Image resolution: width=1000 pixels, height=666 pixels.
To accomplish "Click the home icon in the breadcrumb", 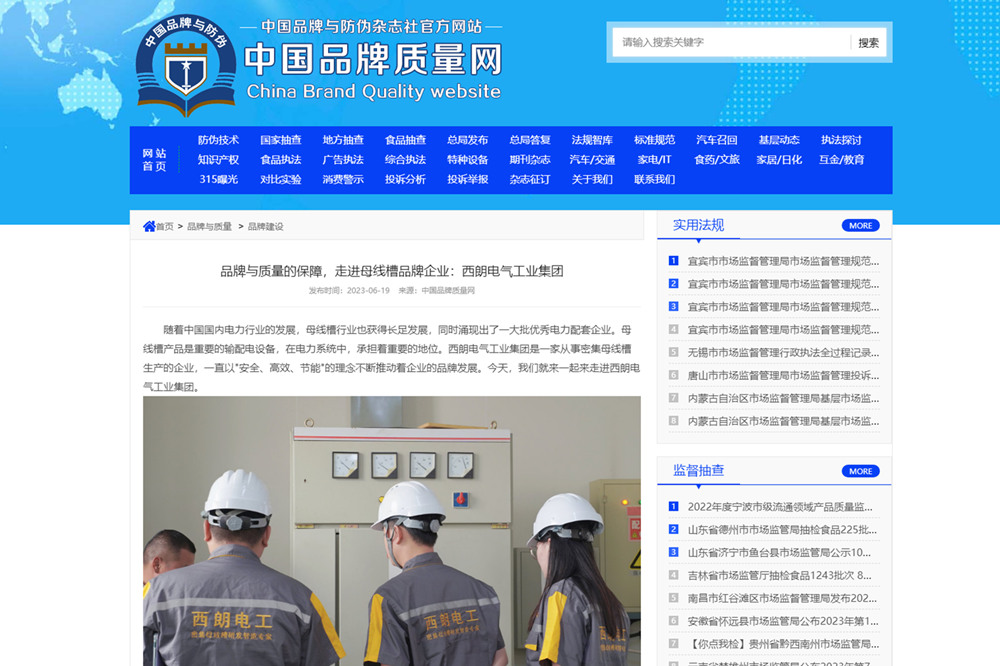I will (149, 226).
